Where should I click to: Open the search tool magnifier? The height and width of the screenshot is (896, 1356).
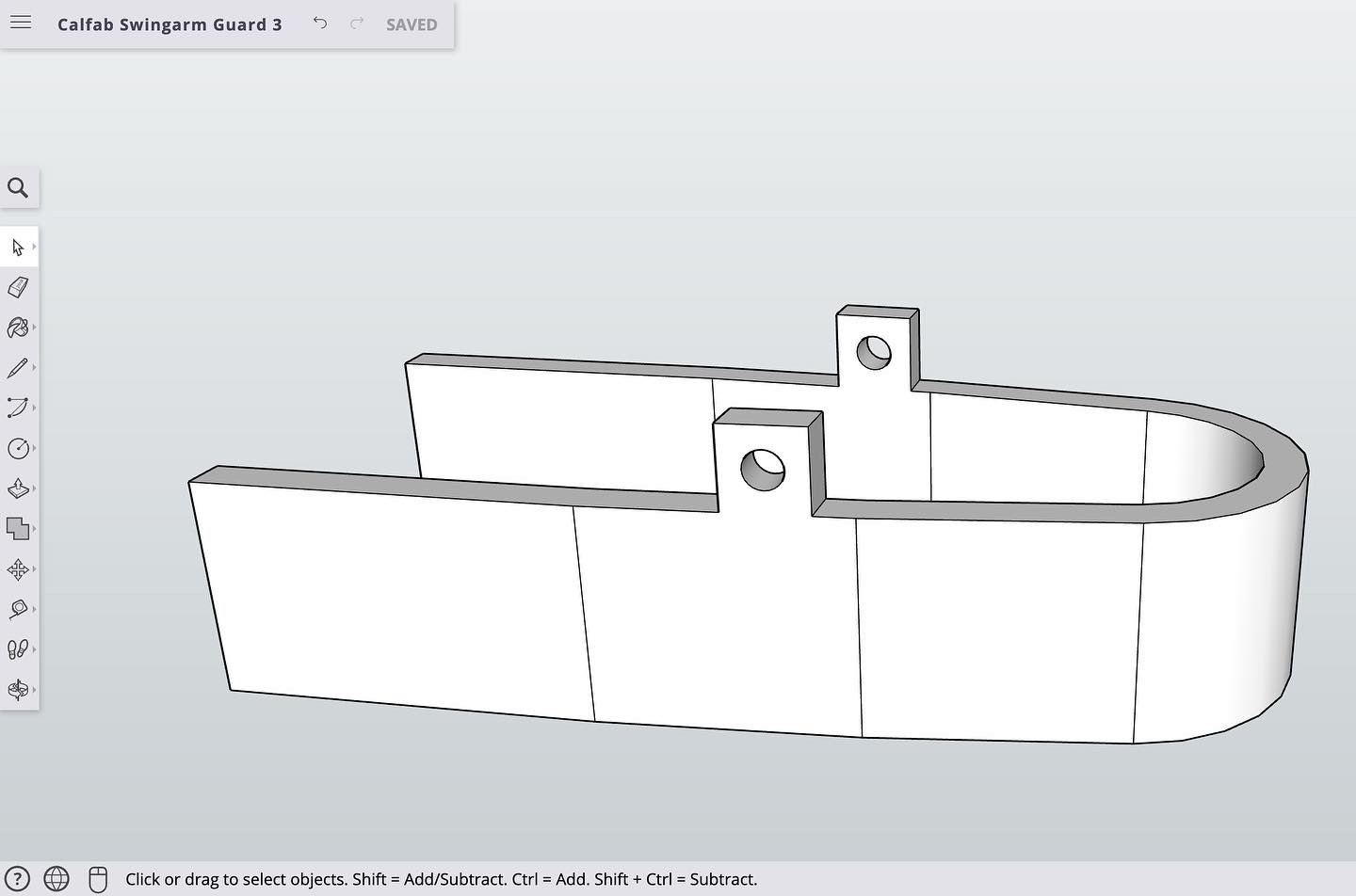pos(18,187)
